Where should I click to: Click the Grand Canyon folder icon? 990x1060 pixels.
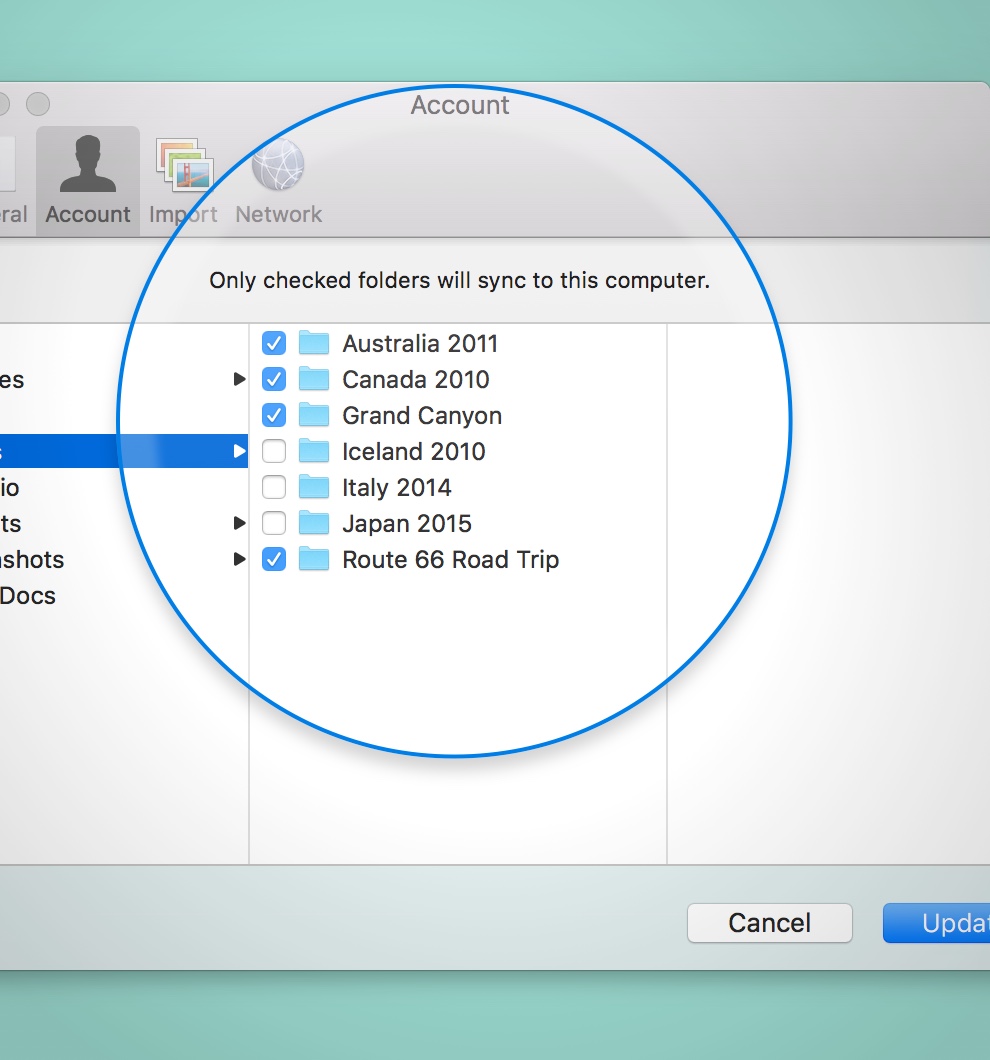(x=314, y=416)
